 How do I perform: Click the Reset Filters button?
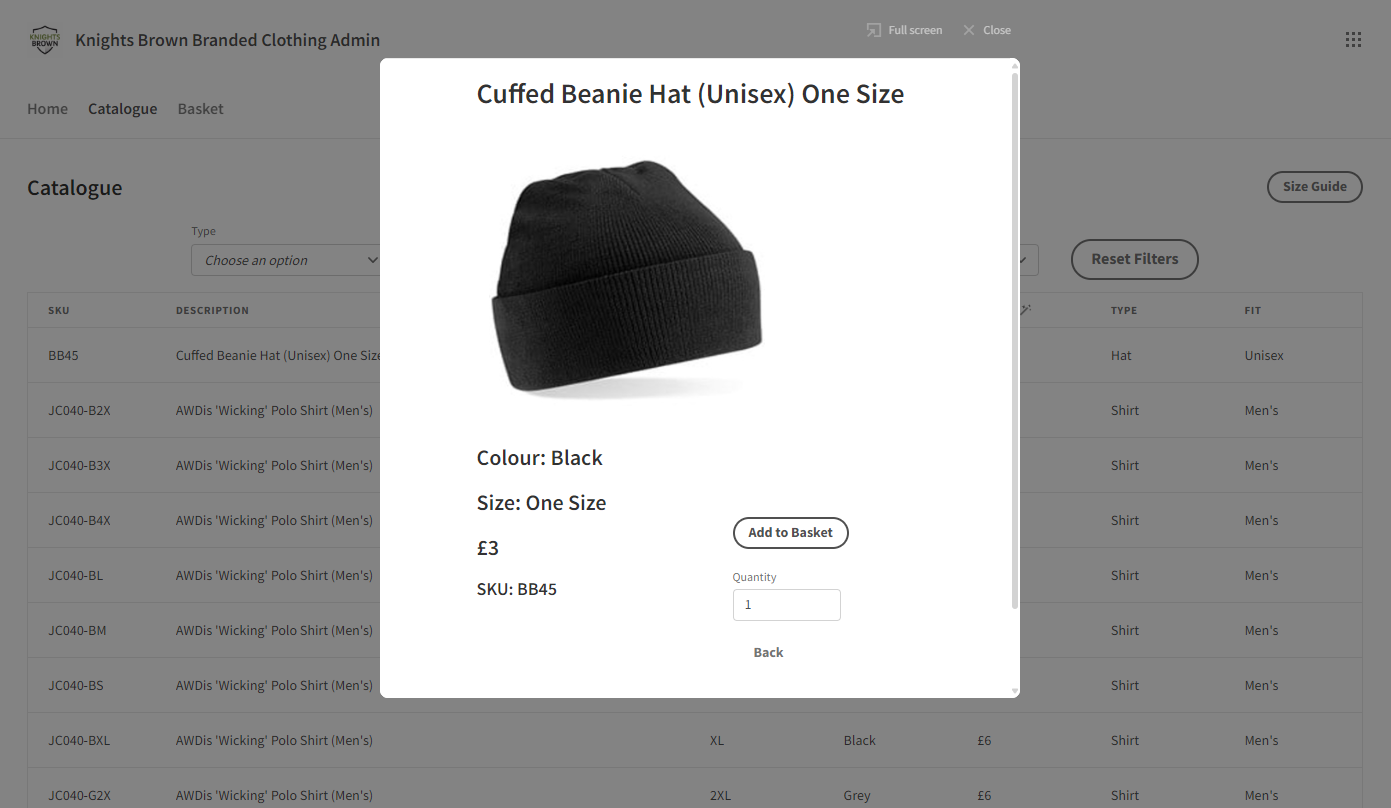click(x=1134, y=259)
